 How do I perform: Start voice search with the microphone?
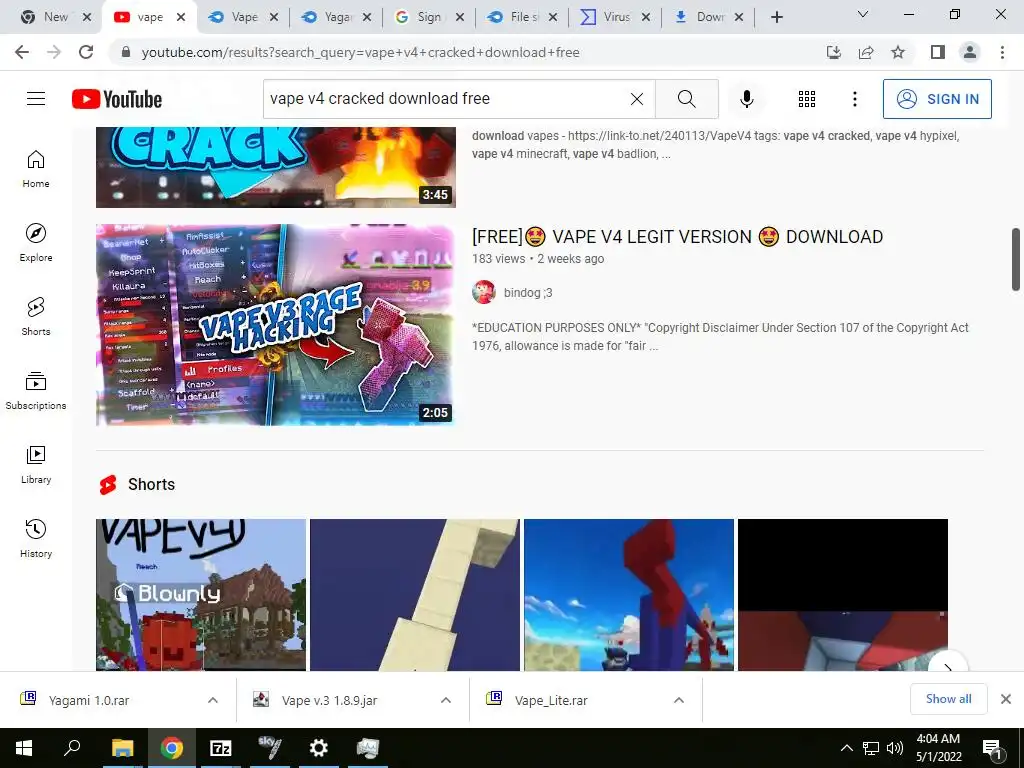point(746,99)
